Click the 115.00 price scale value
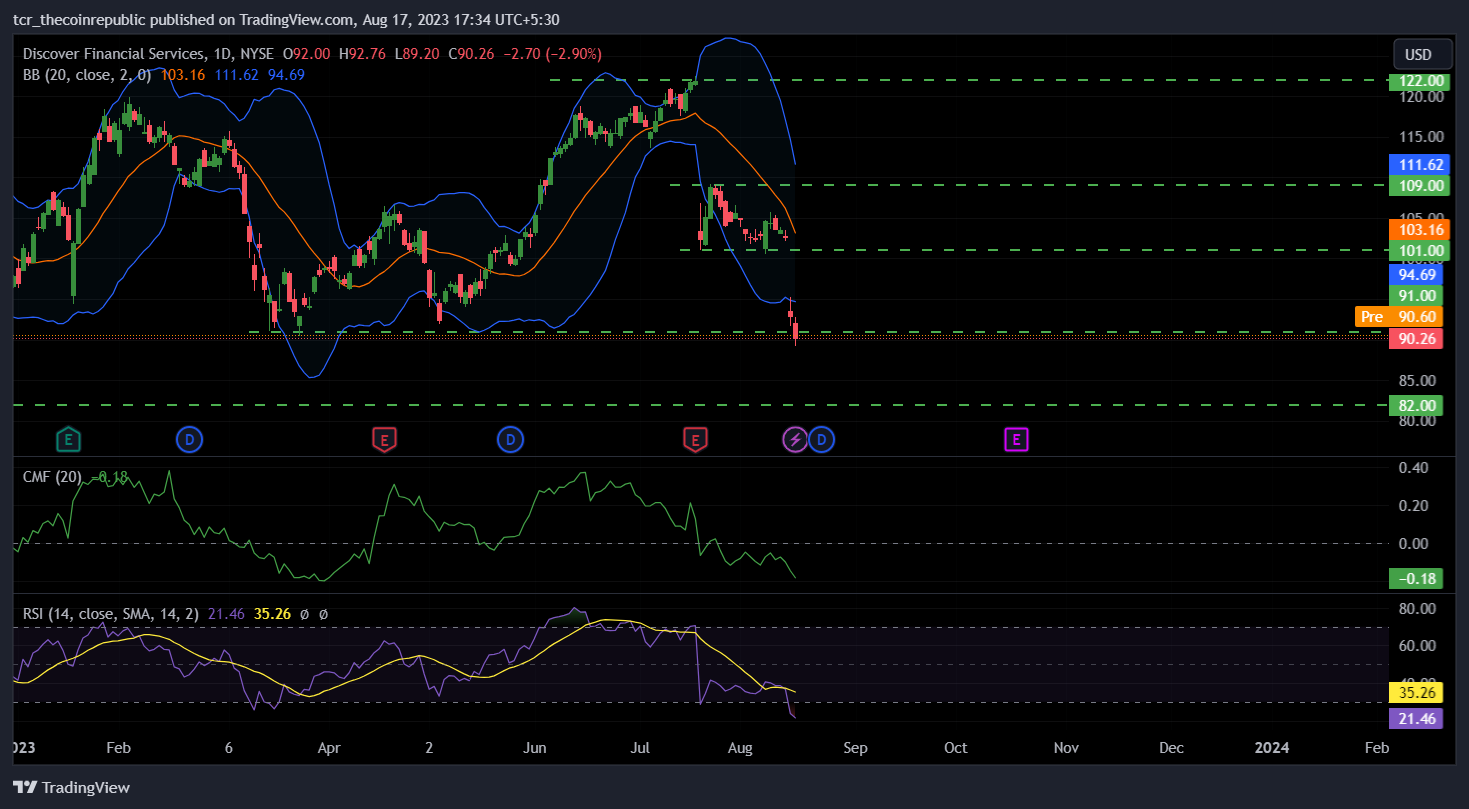The image size is (1469, 809). (1420, 137)
